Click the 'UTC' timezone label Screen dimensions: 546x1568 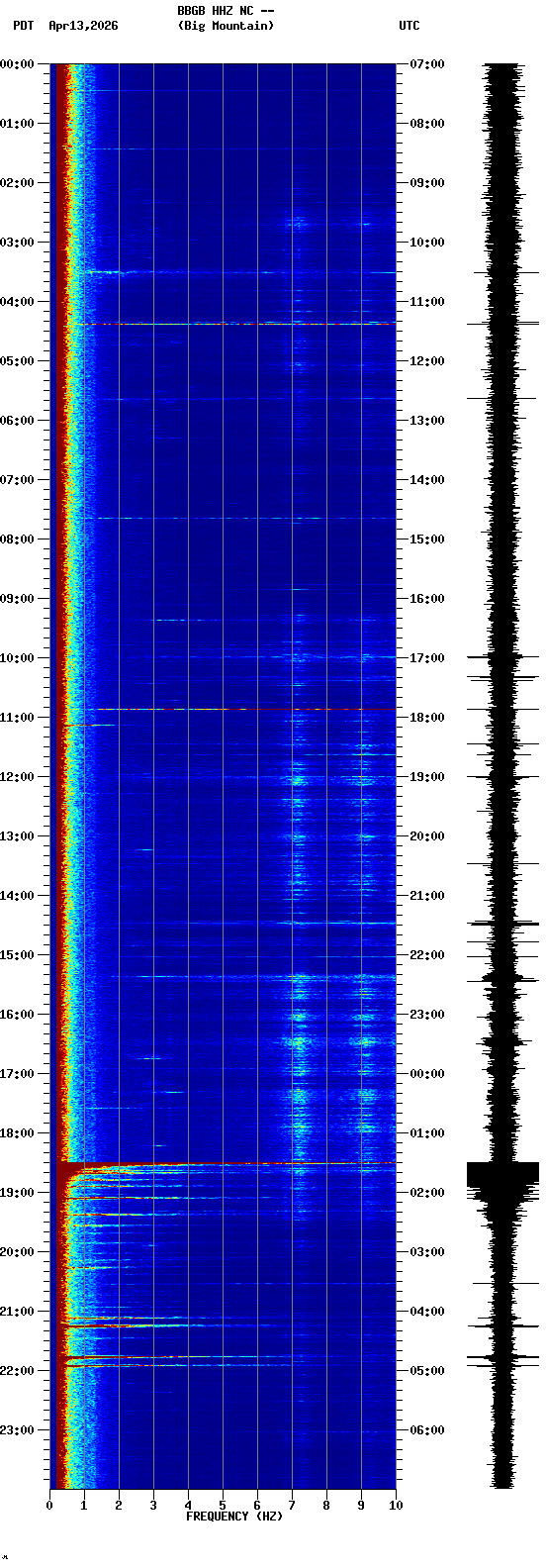tap(409, 26)
